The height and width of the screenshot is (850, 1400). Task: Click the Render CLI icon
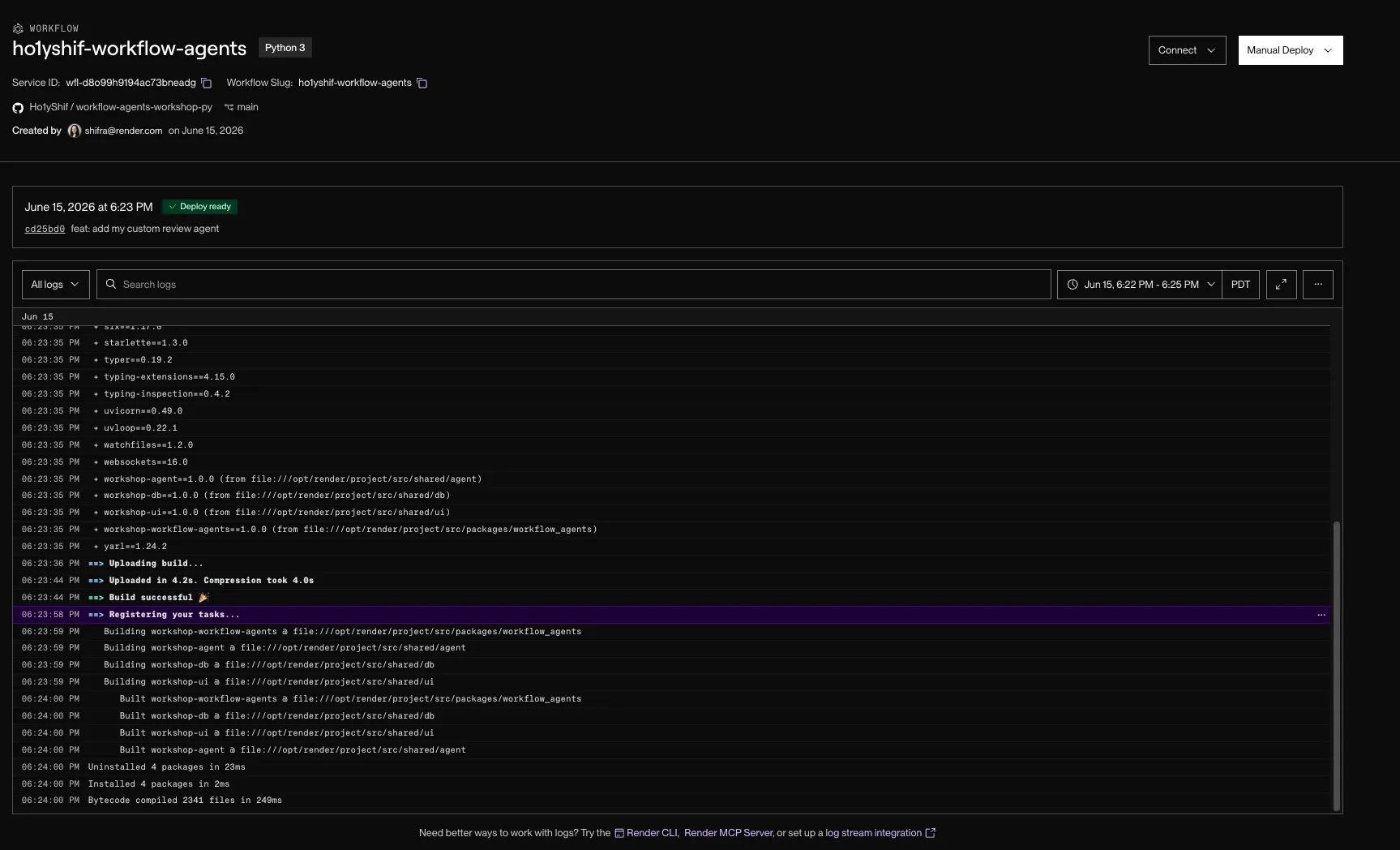[x=619, y=833]
